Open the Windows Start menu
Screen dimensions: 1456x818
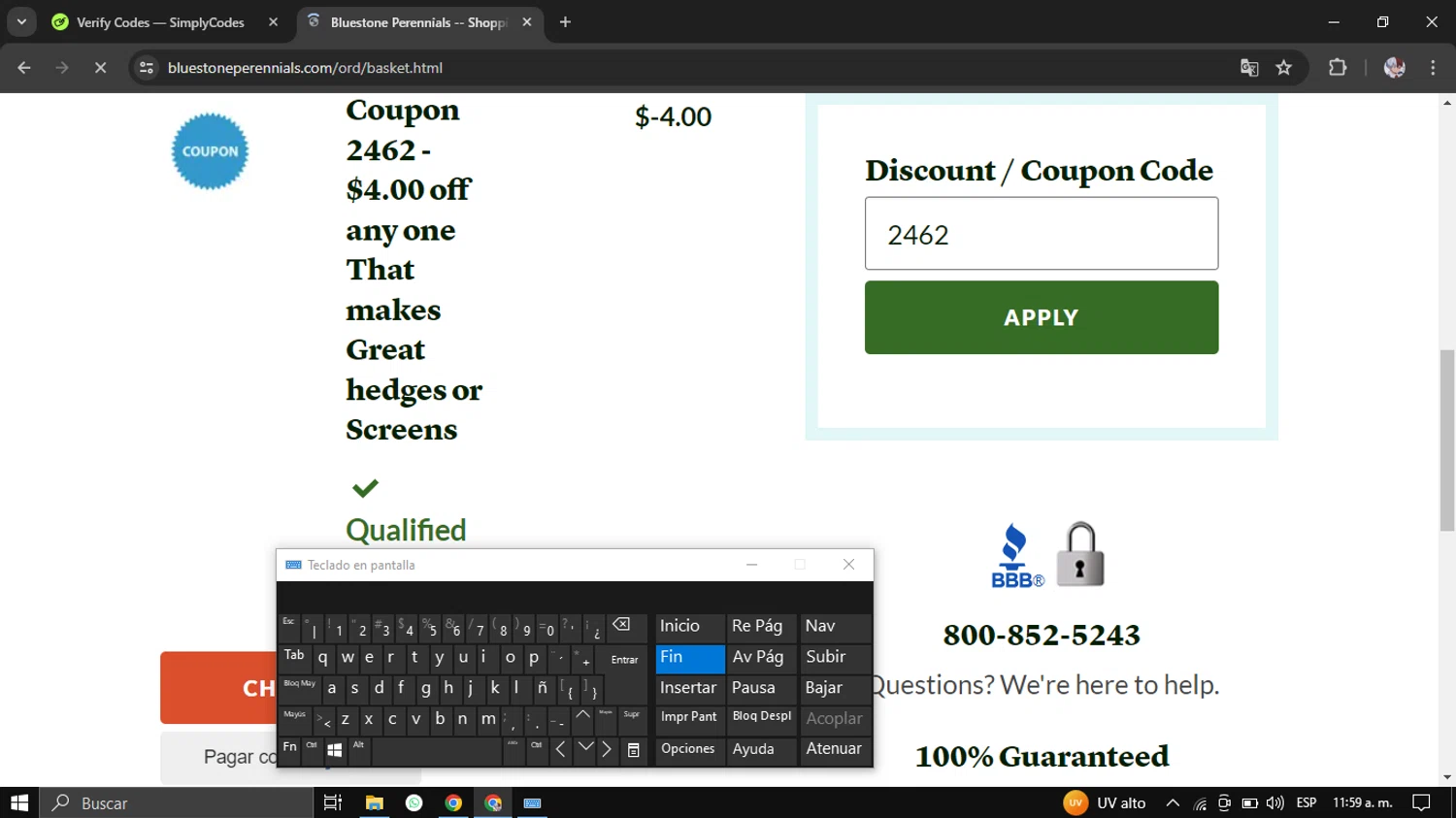[19, 802]
